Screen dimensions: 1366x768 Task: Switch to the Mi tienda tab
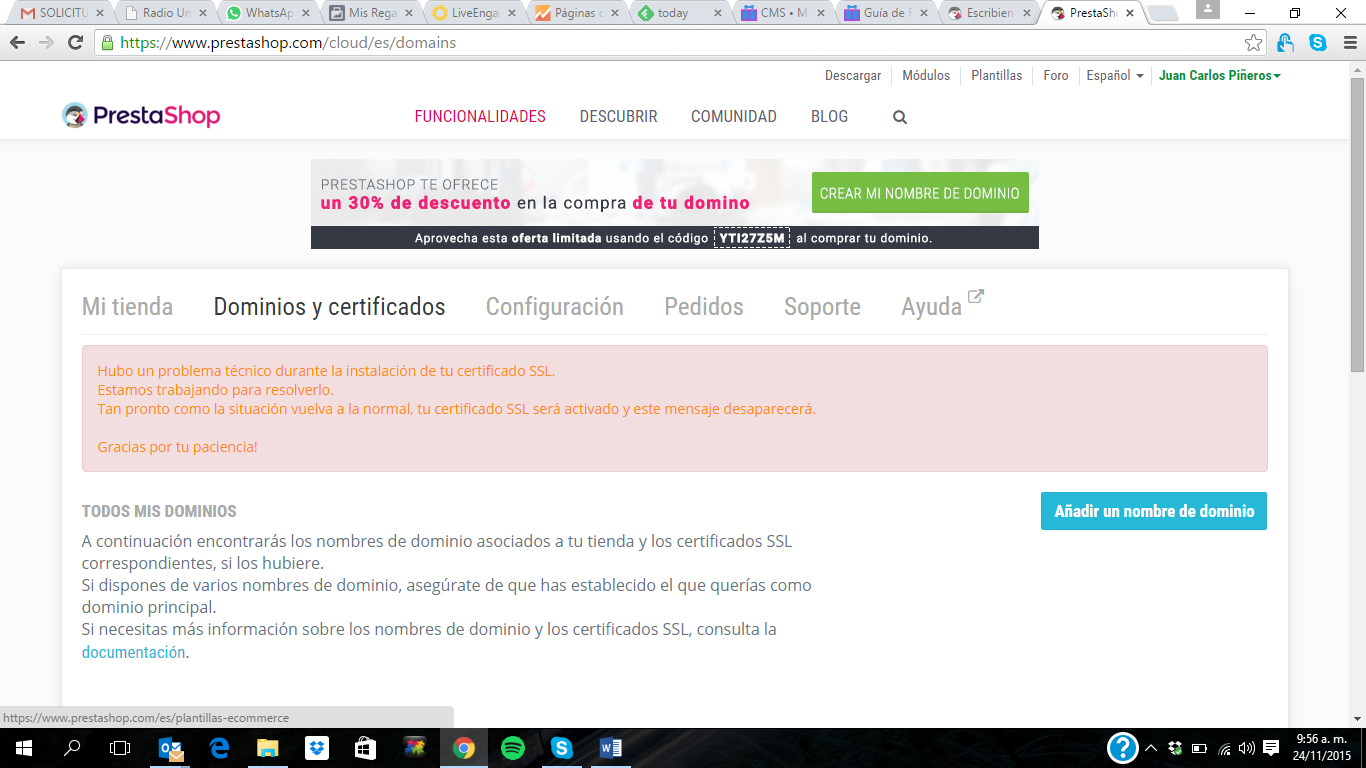[x=127, y=307]
